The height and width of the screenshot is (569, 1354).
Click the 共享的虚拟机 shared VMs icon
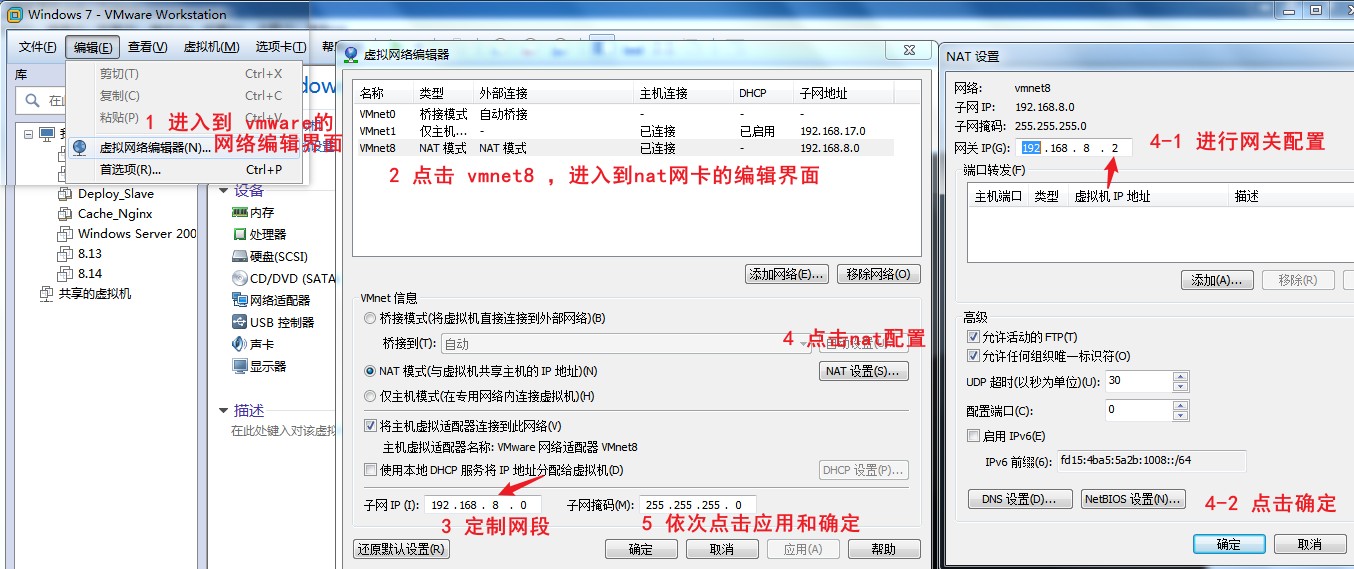tap(46, 294)
